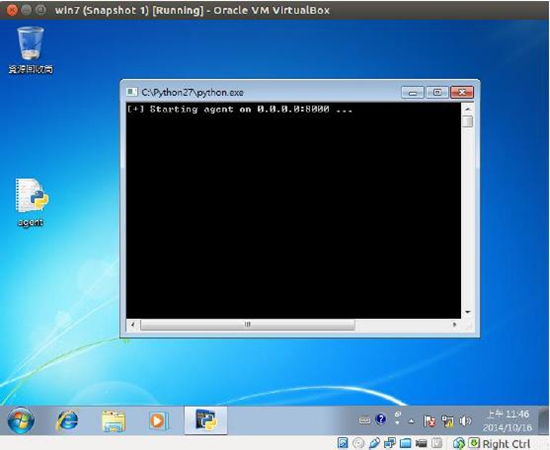
Task: Click console scrollbar down arrow
Action: tap(468, 312)
